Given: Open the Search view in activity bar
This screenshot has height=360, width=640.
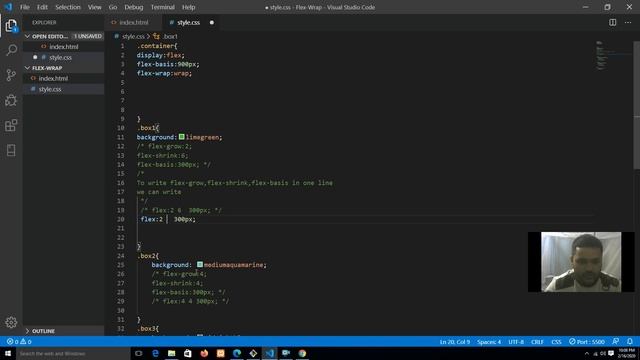Looking at the screenshot, I should (11, 50).
